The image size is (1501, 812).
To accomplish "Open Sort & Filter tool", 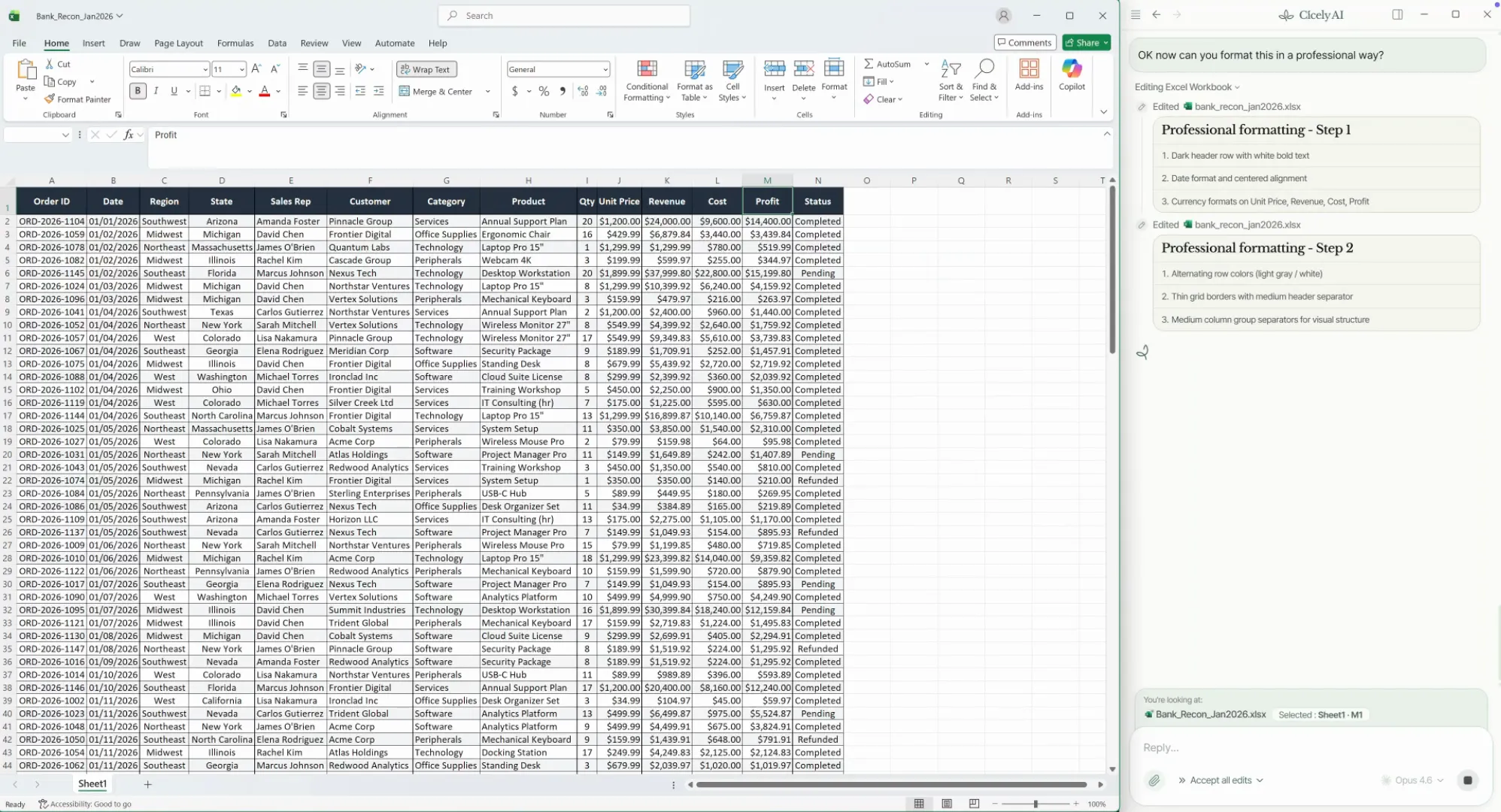I will [x=951, y=81].
